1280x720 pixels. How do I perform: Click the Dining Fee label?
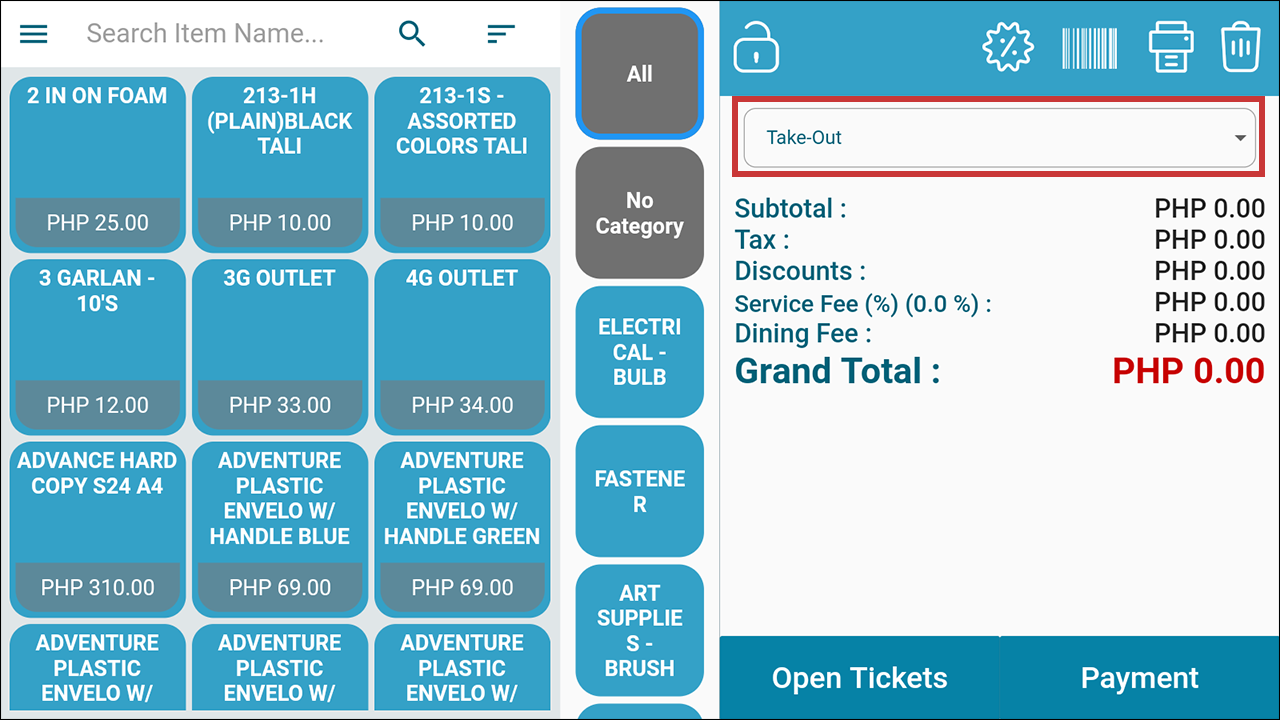[803, 333]
